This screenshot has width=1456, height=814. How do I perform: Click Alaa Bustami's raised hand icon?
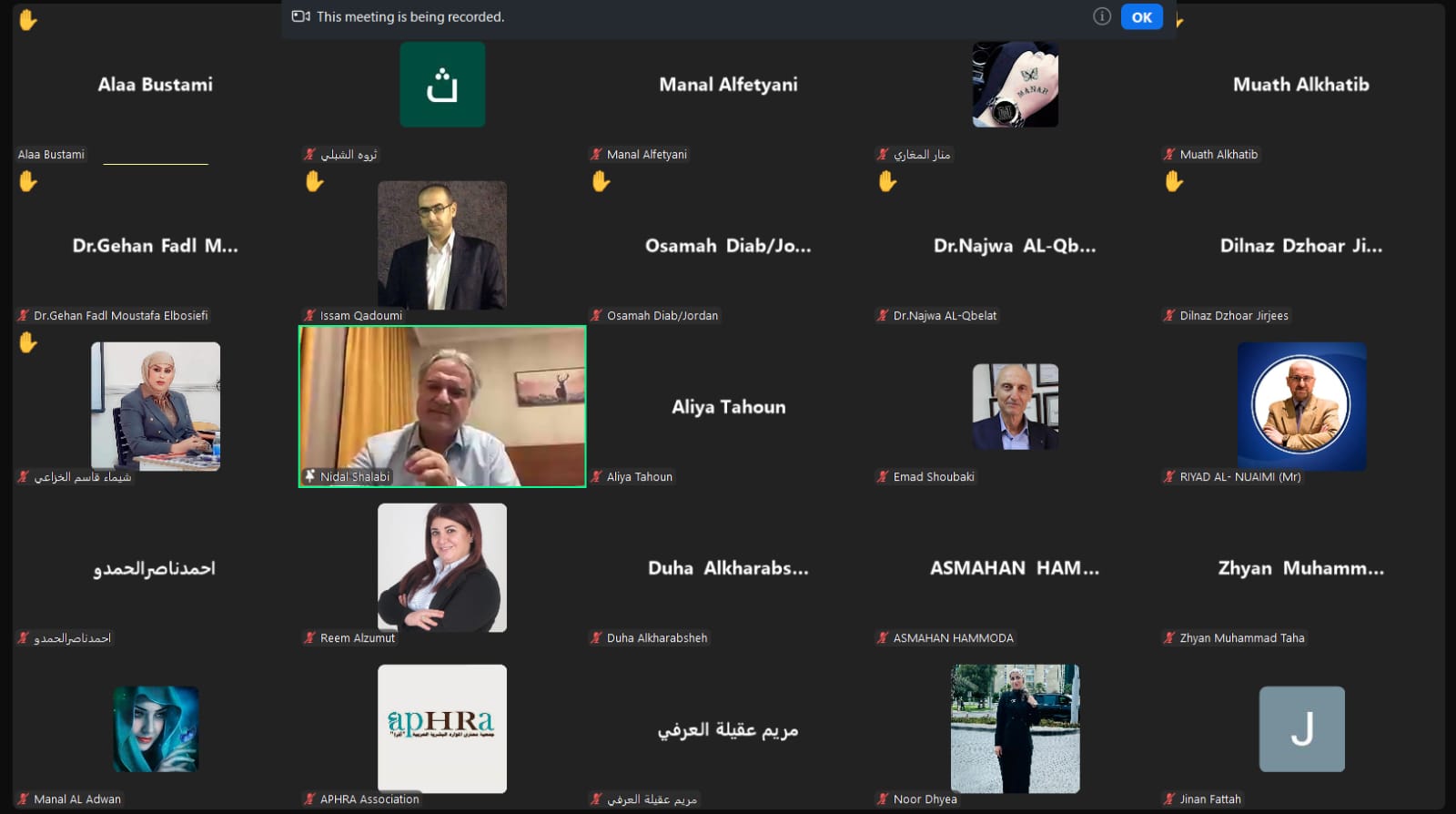28,19
